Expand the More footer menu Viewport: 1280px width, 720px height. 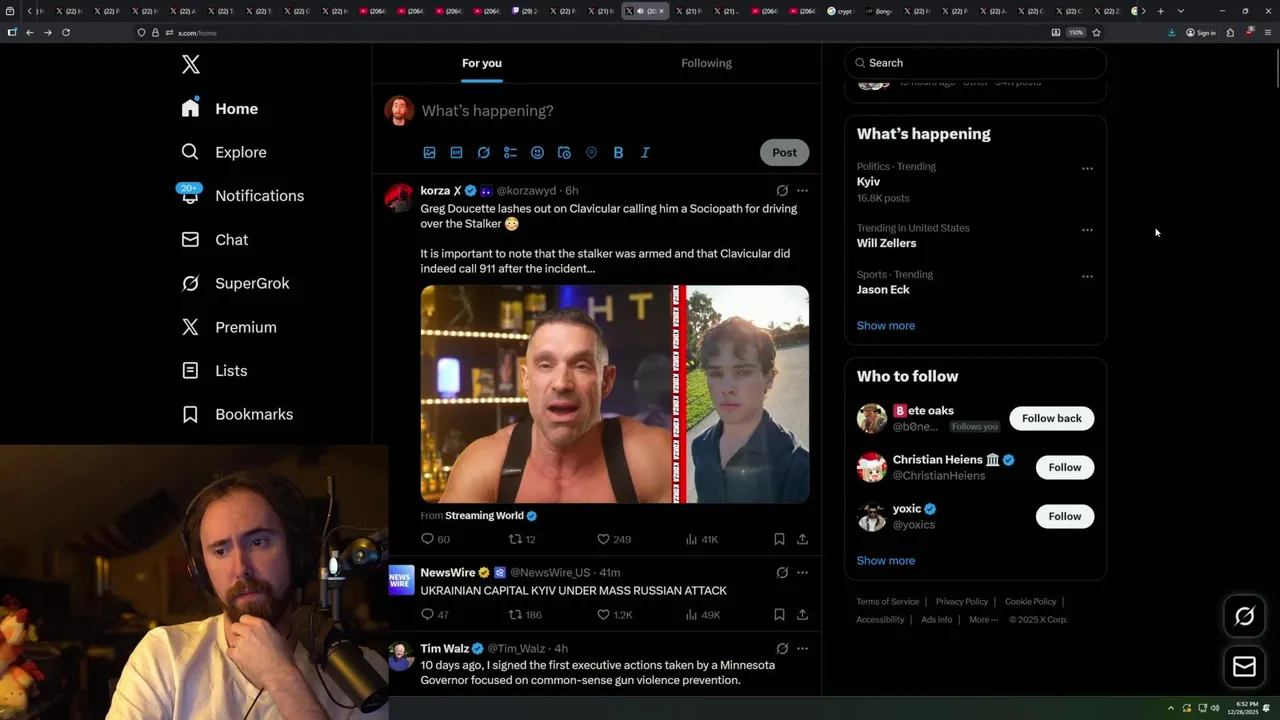tap(982, 620)
